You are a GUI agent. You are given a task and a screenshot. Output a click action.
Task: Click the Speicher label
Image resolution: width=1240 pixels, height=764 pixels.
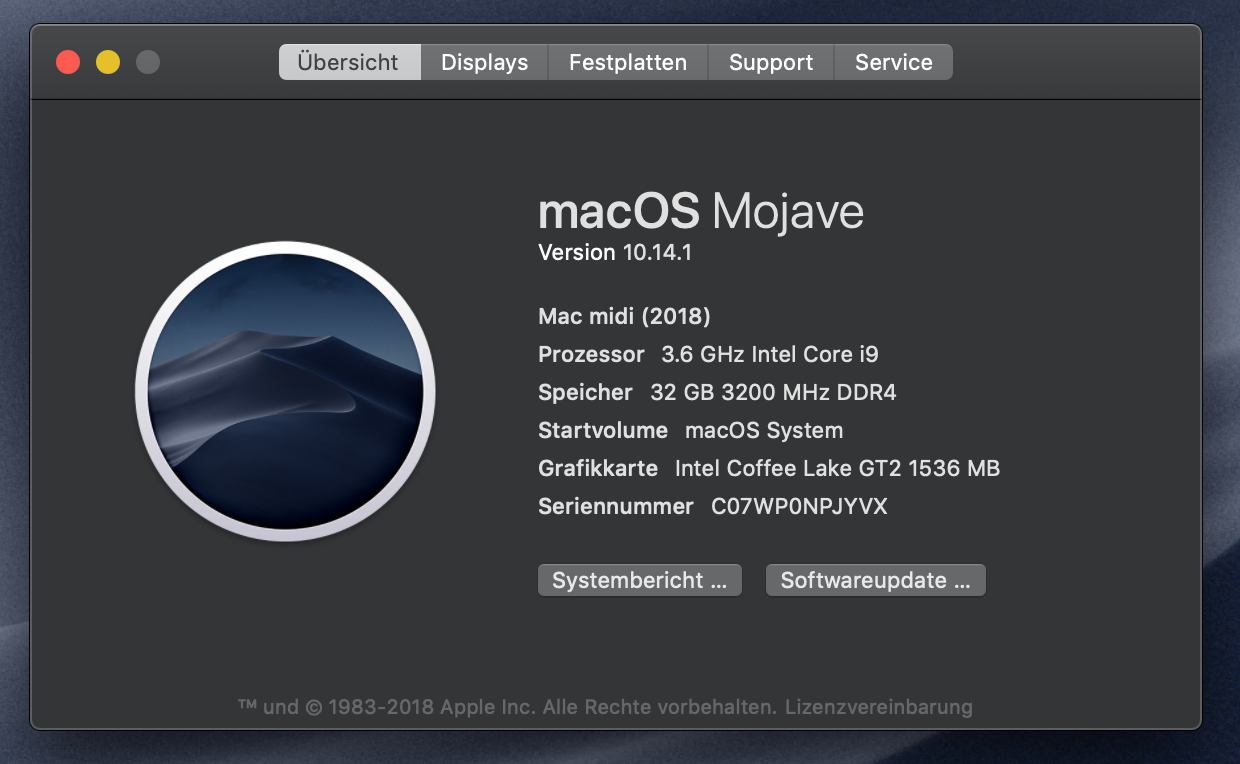585,393
